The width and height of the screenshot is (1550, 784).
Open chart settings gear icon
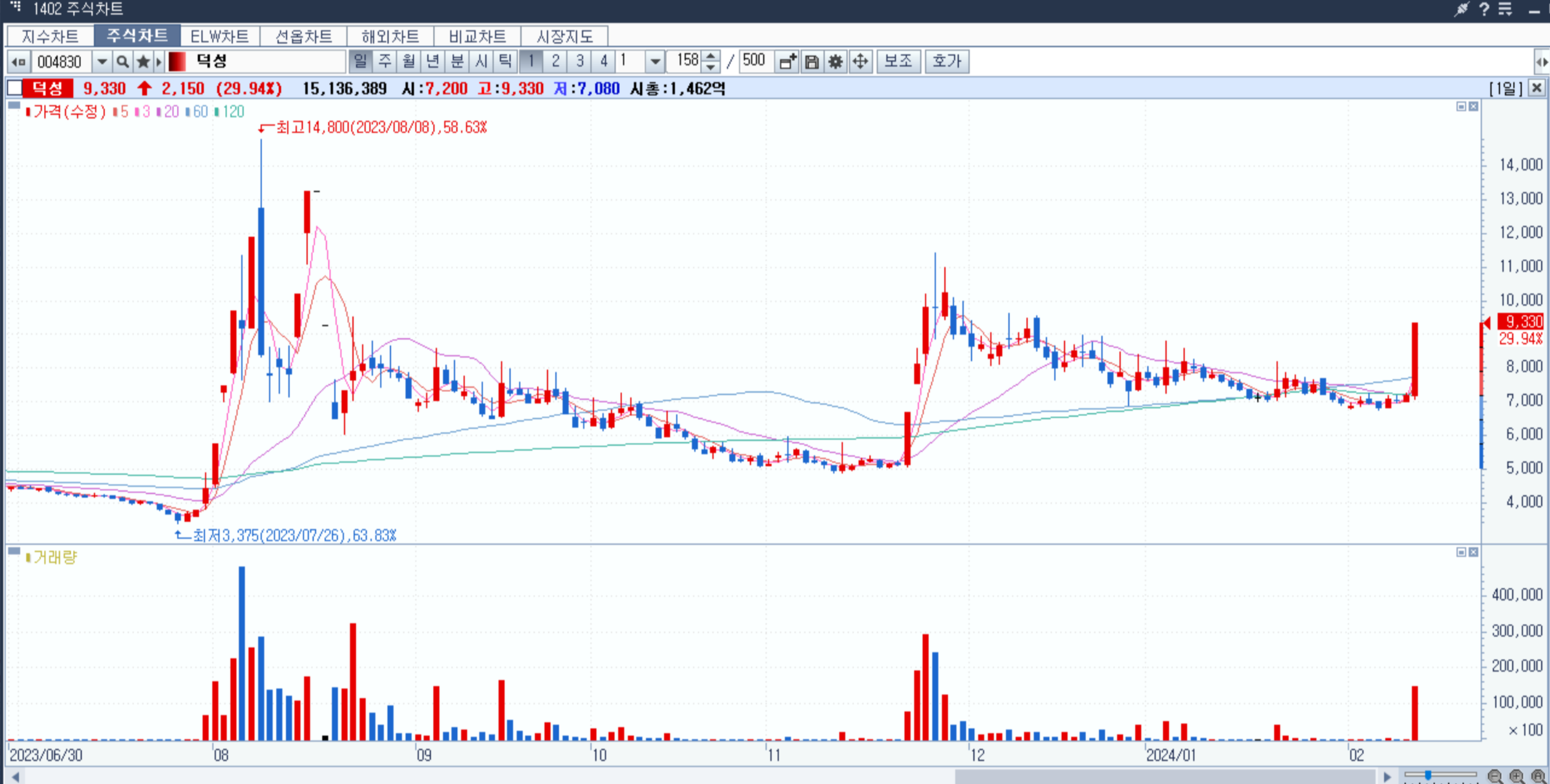[x=836, y=61]
